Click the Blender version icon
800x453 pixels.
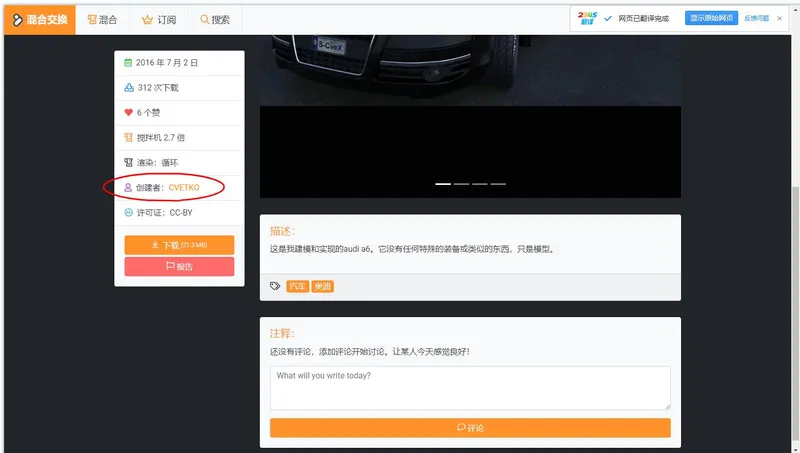click(129, 138)
